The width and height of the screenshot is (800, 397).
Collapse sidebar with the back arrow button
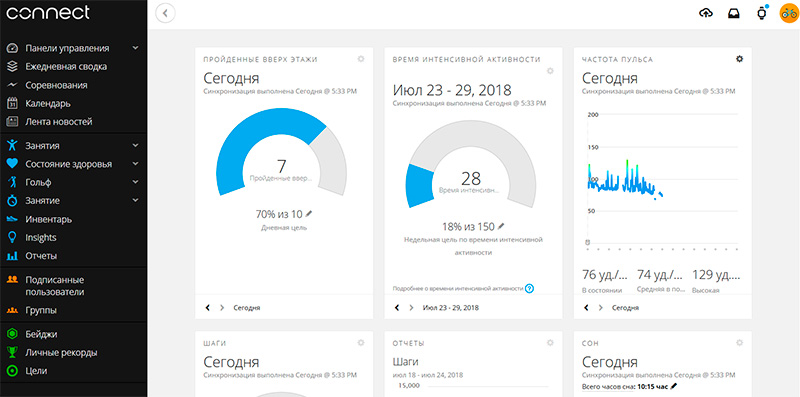[165, 13]
